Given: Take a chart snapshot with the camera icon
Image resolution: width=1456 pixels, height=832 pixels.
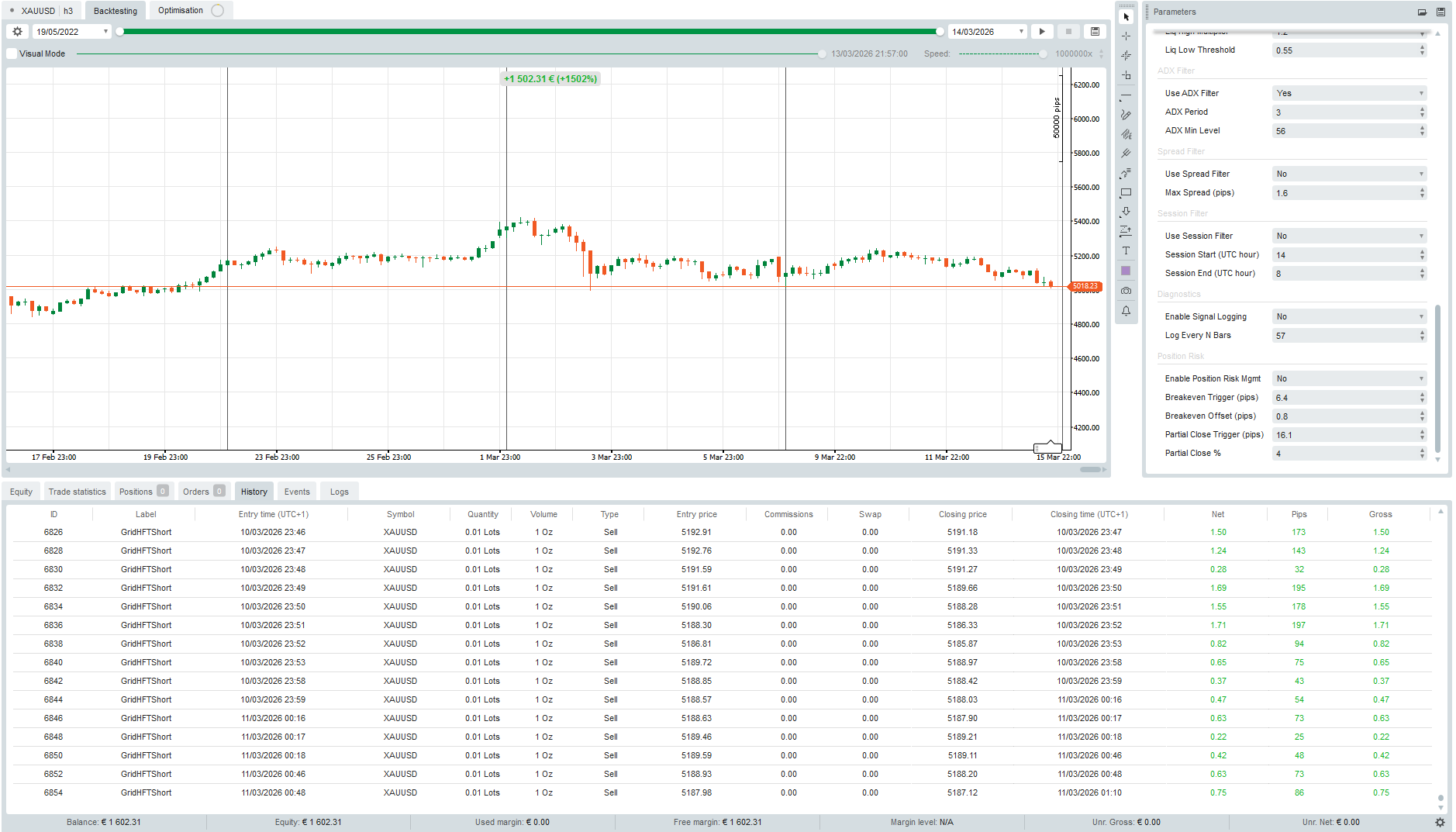Looking at the screenshot, I should pyautogui.click(x=1126, y=290).
